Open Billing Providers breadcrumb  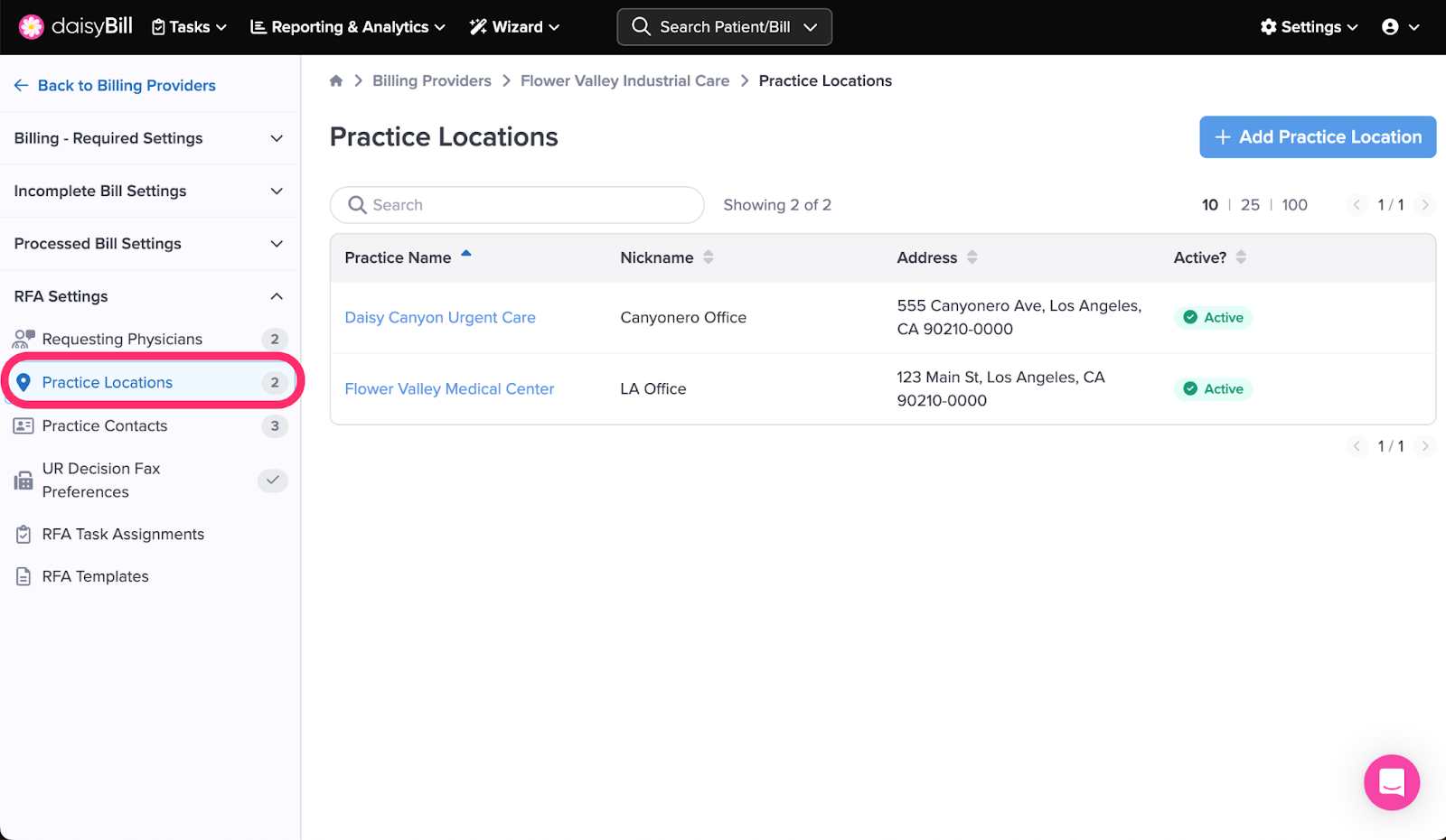(432, 80)
